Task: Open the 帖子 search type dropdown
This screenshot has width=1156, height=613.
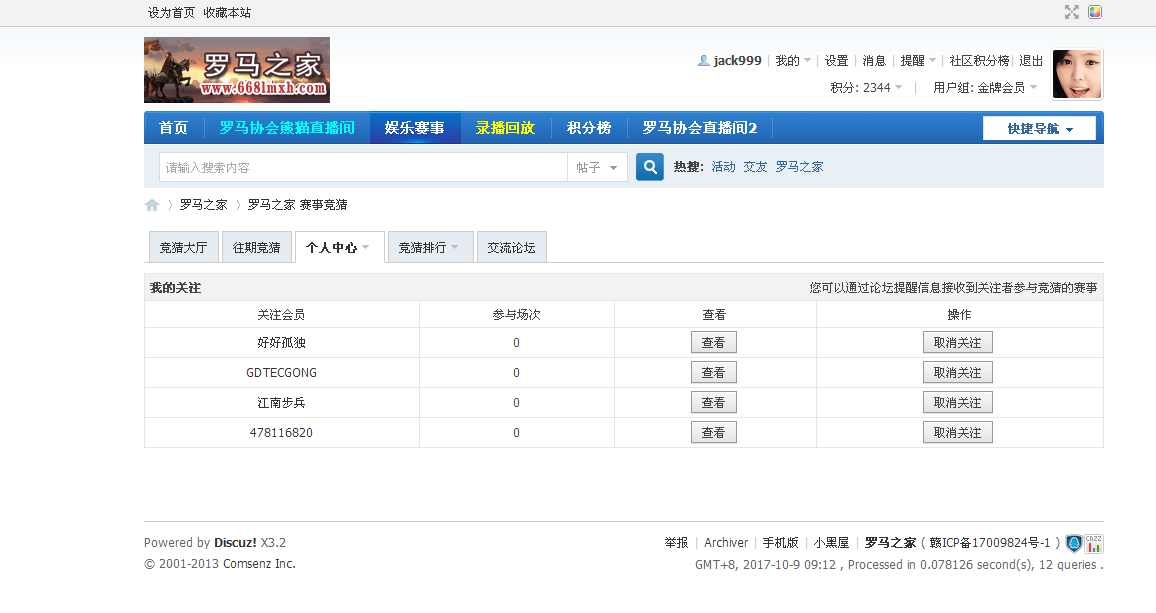Action: tap(598, 168)
